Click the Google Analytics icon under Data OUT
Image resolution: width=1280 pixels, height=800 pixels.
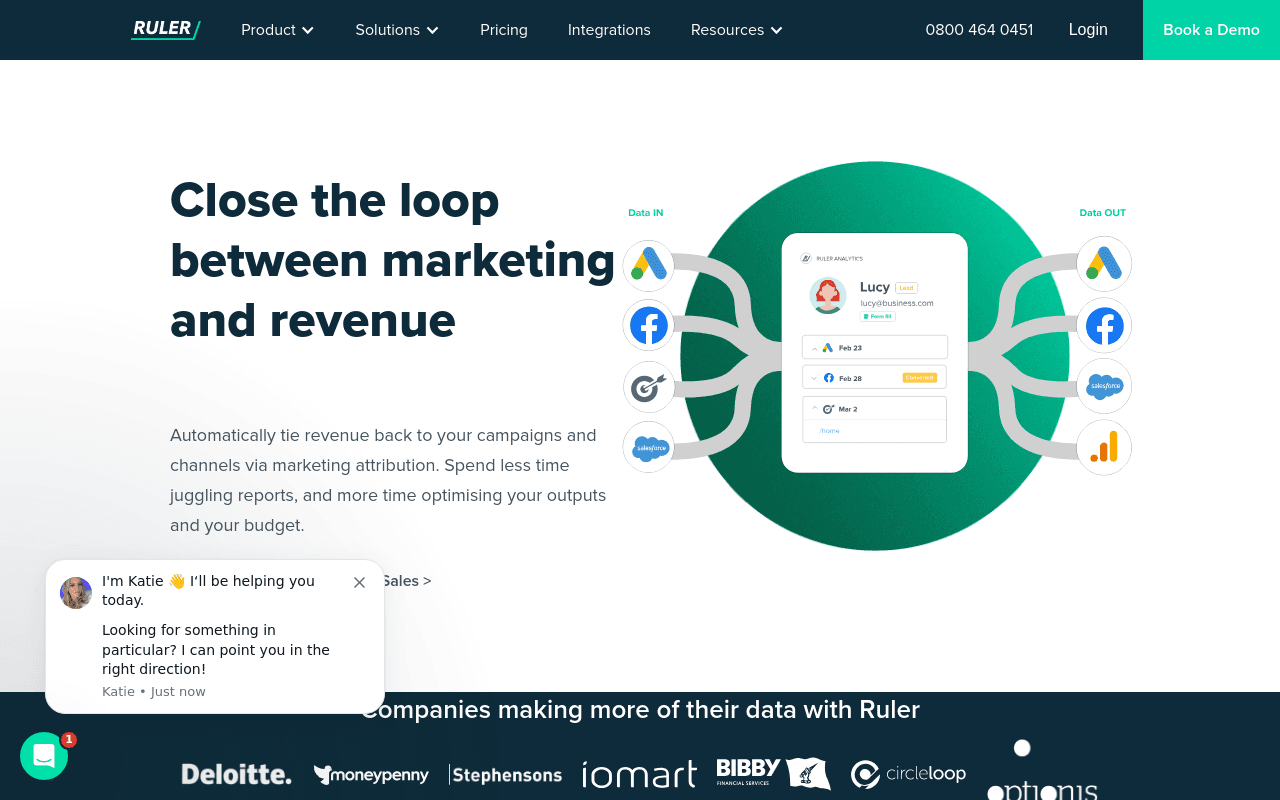[1104, 447]
